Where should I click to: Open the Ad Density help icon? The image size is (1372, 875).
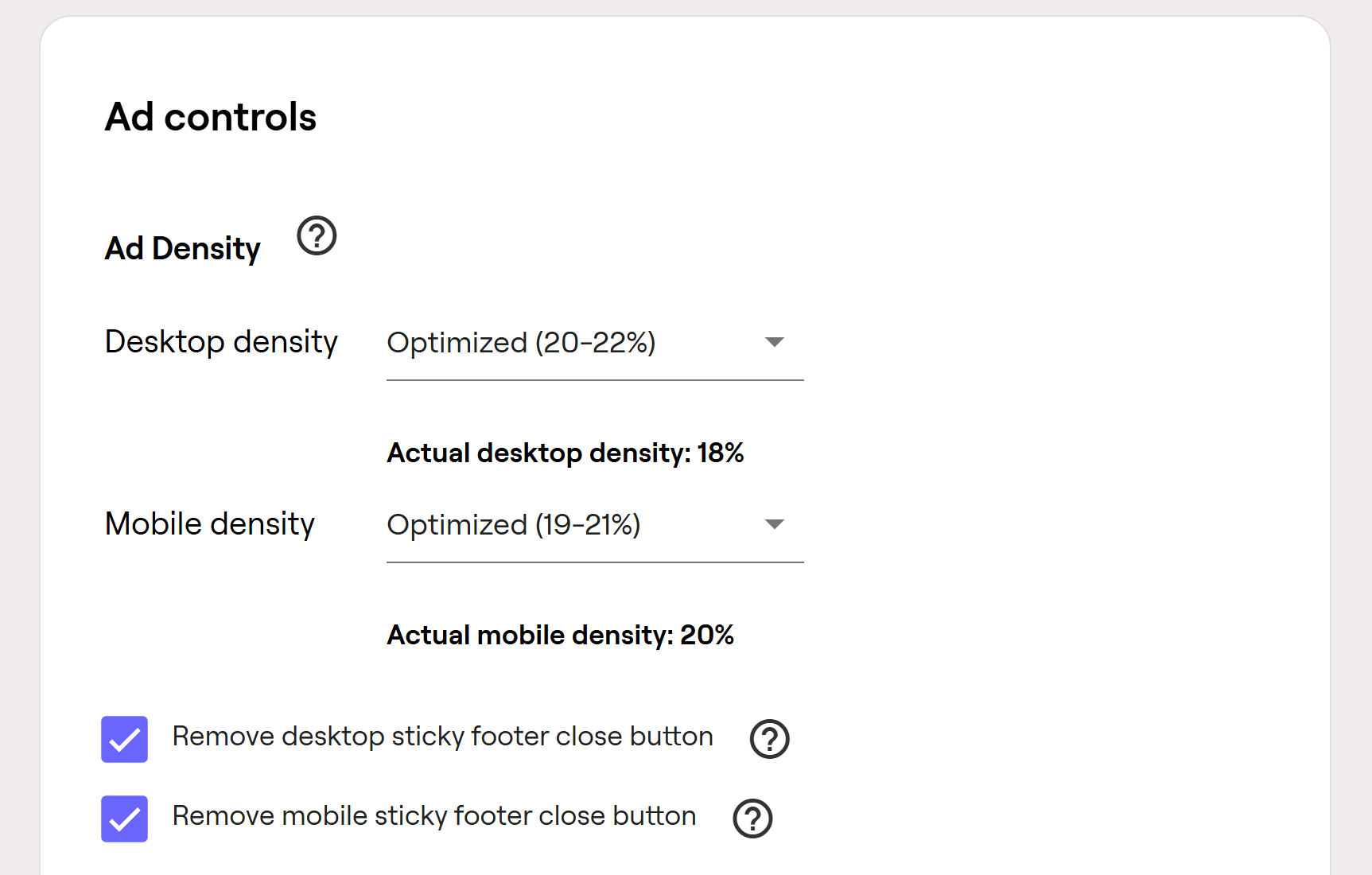(317, 236)
